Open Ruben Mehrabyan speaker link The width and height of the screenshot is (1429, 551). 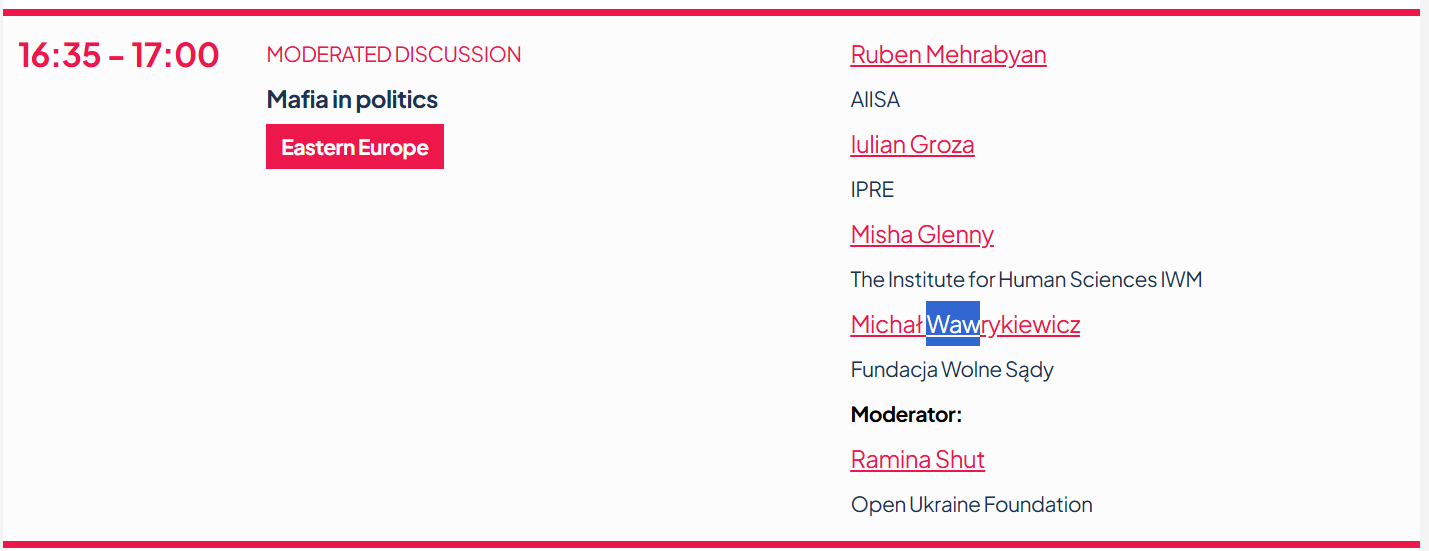[x=948, y=55]
